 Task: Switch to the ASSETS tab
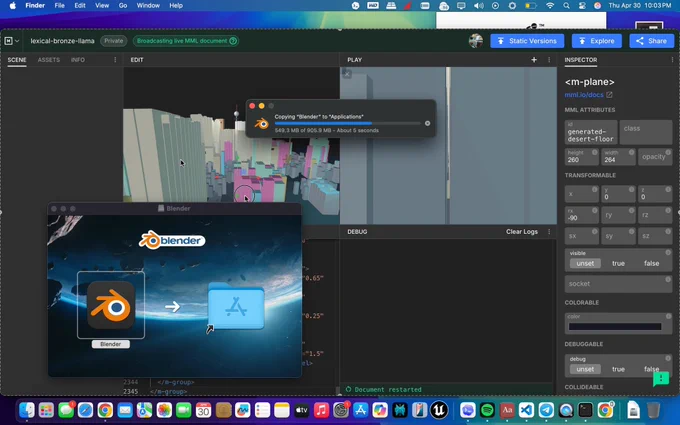[49, 60]
